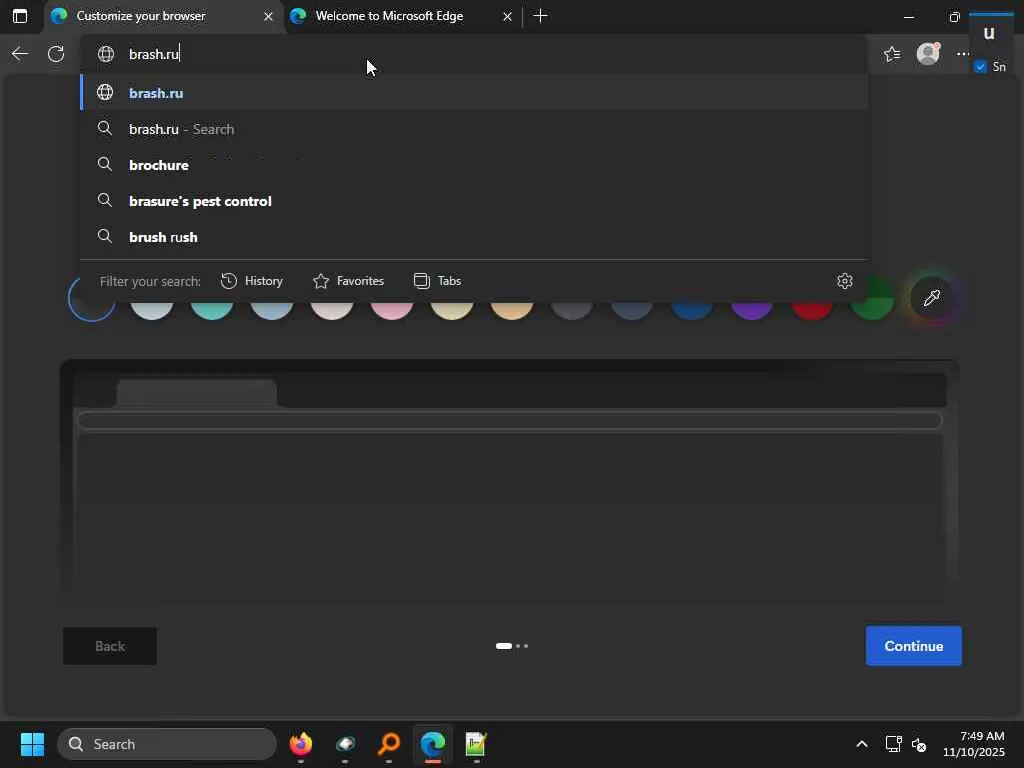The height and width of the screenshot is (768, 1024).
Task: Select the light blue theme swatch
Action: click(272, 310)
